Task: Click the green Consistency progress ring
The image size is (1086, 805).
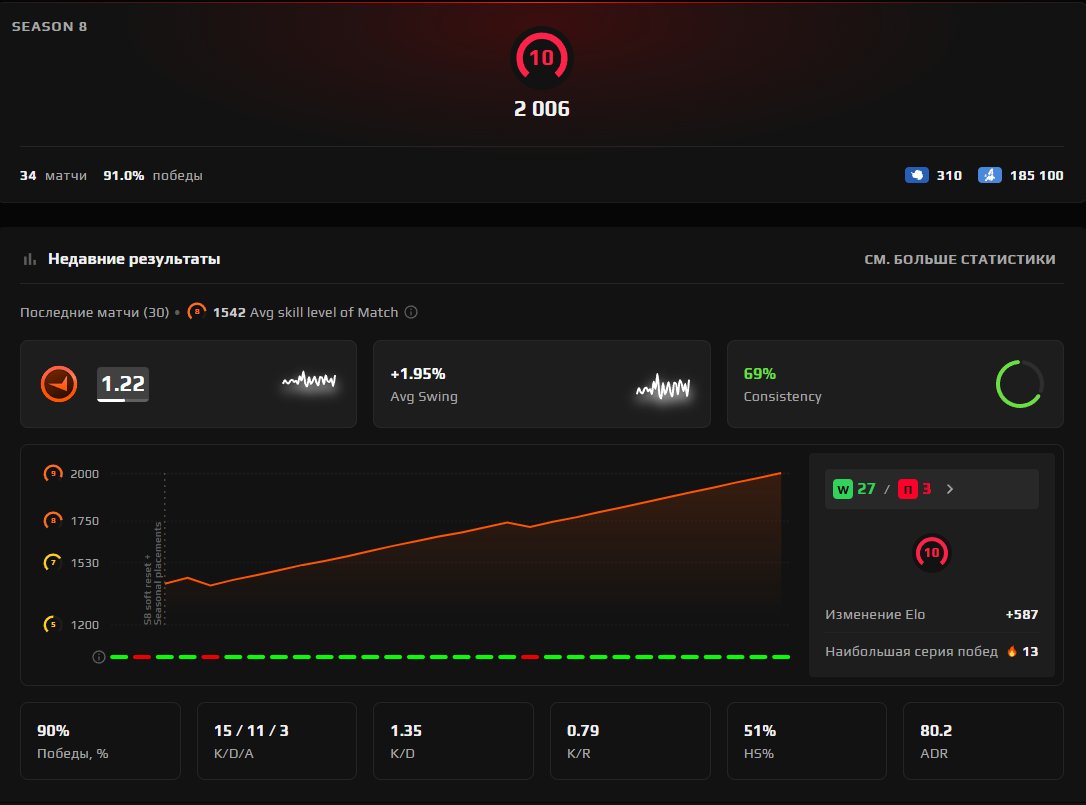Action: [1019, 384]
